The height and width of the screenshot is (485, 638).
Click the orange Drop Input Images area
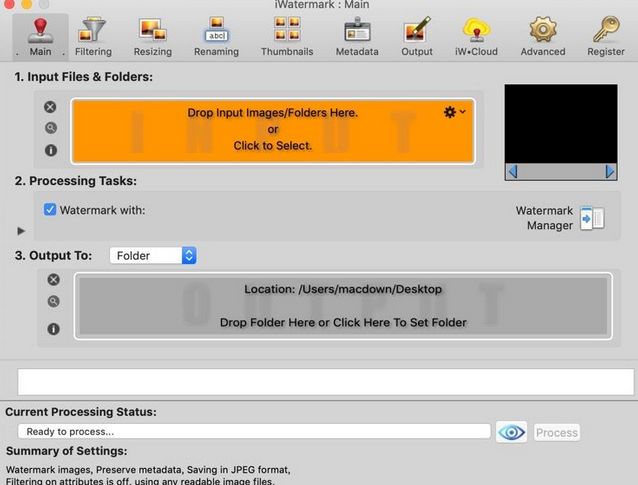[x=273, y=131]
